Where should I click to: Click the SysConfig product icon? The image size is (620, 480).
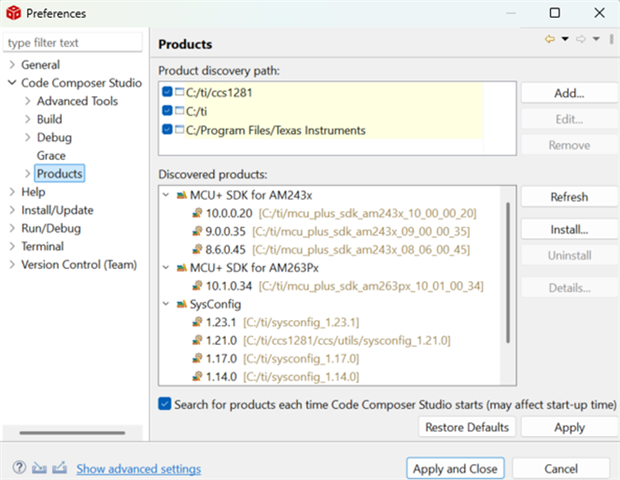click(181, 304)
